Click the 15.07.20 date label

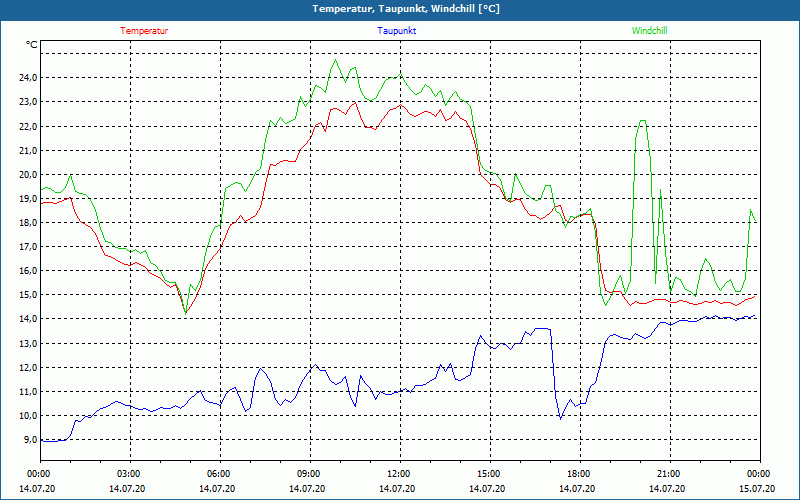[759, 489]
